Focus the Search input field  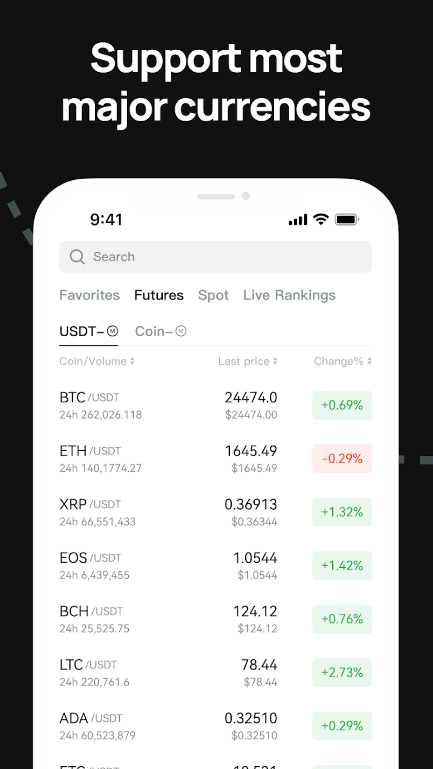pos(215,256)
